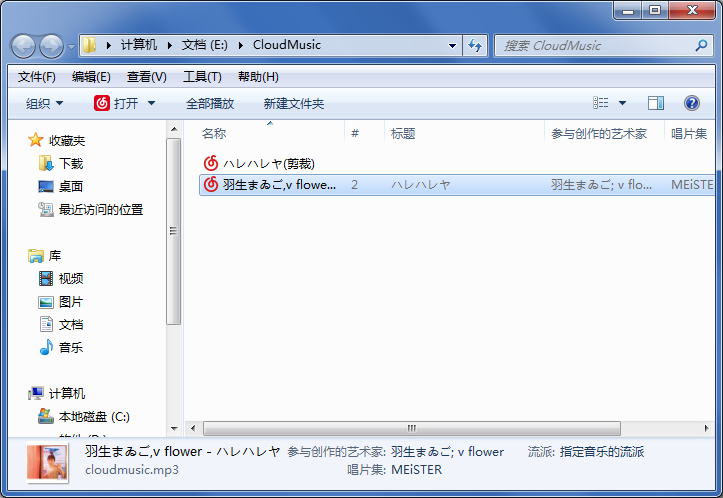Click the back navigation arrow button

(23, 46)
